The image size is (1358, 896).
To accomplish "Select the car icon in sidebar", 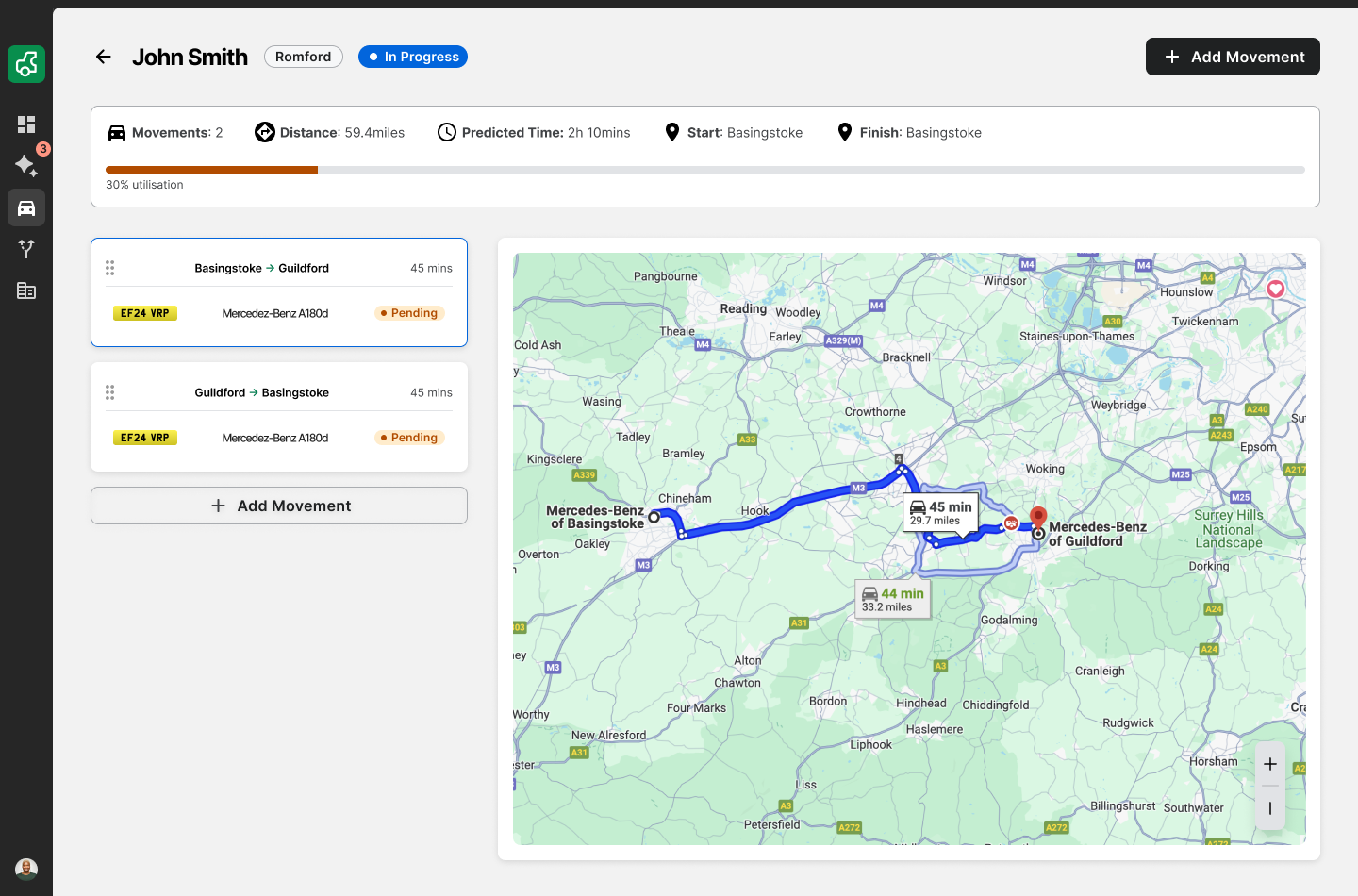I will pyautogui.click(x=26, y=207).
